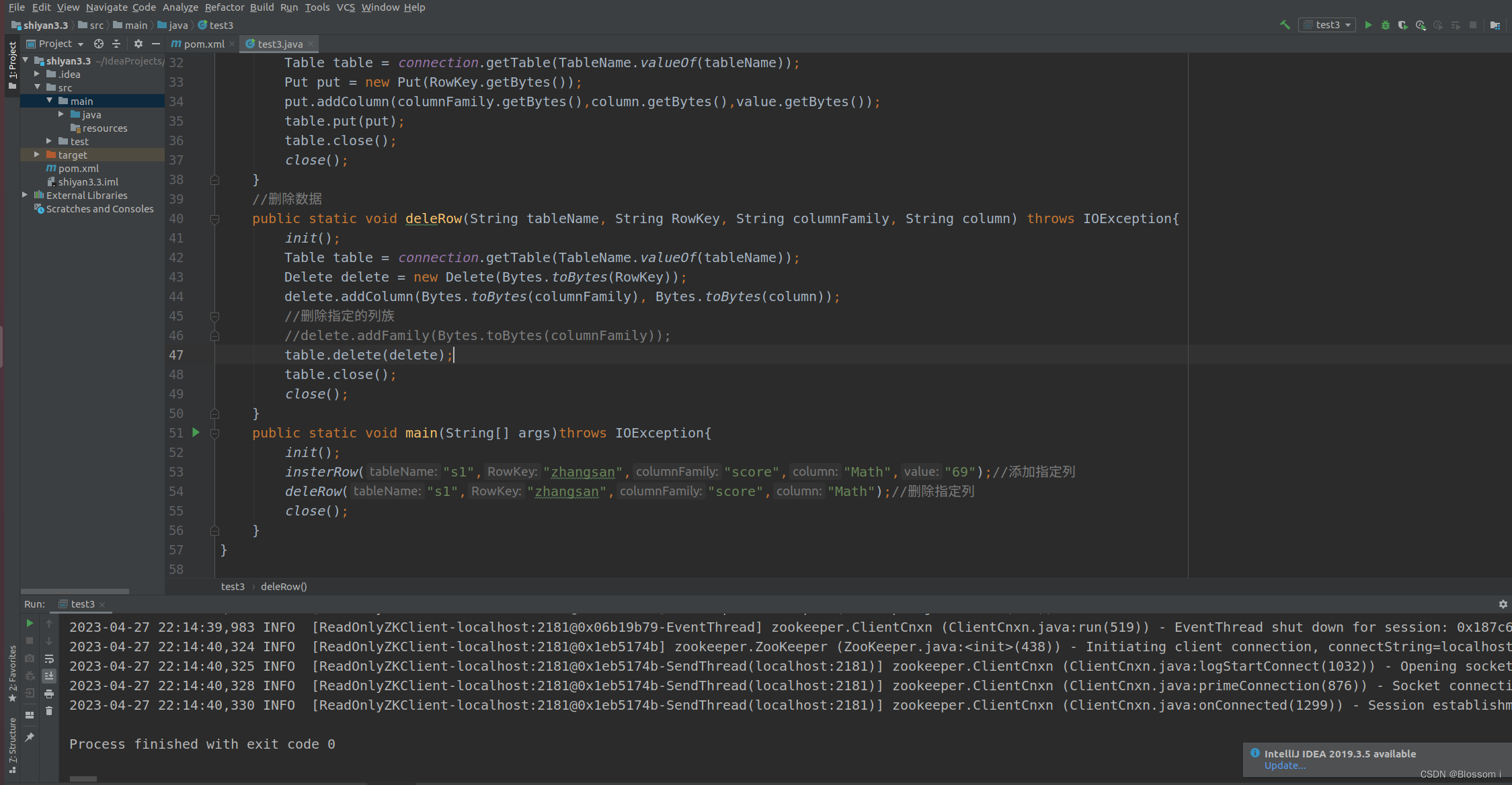Image resolution: width=1512 pixels, height=785 pixels.
Task: Click the Update... link in notification
Action: pyautogui.click(x=1285, y=766)
